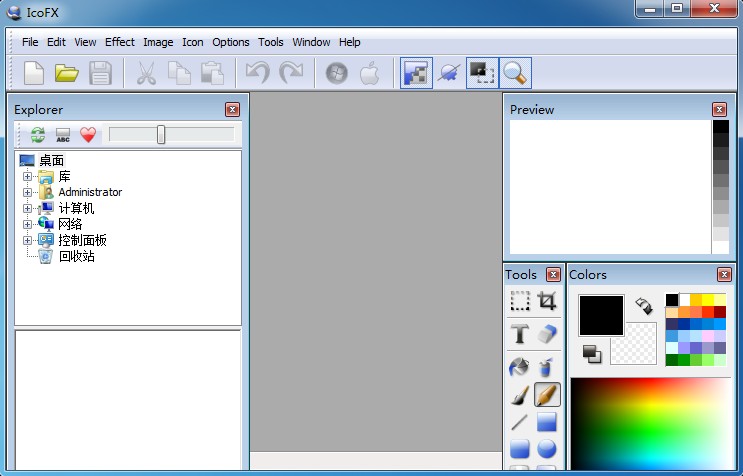743x476 pixels.
Task: Choose the yellow palette swatch
Action: click(x=707, y=300)
